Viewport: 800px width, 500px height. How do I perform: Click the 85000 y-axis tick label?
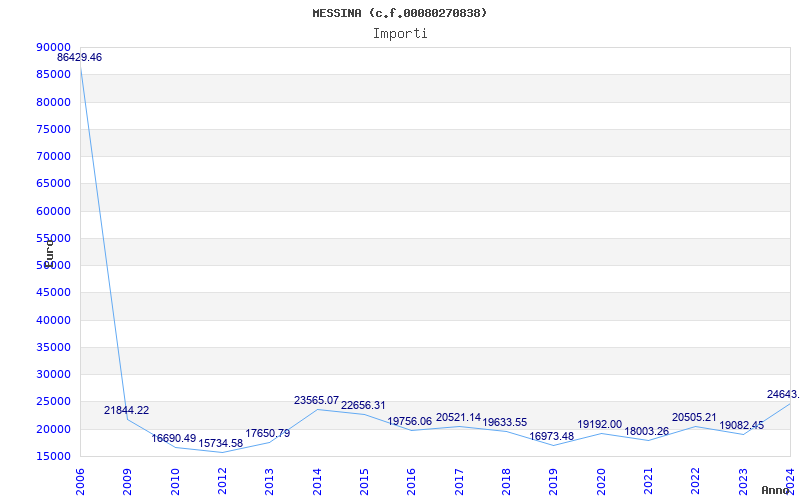(54, 74)
